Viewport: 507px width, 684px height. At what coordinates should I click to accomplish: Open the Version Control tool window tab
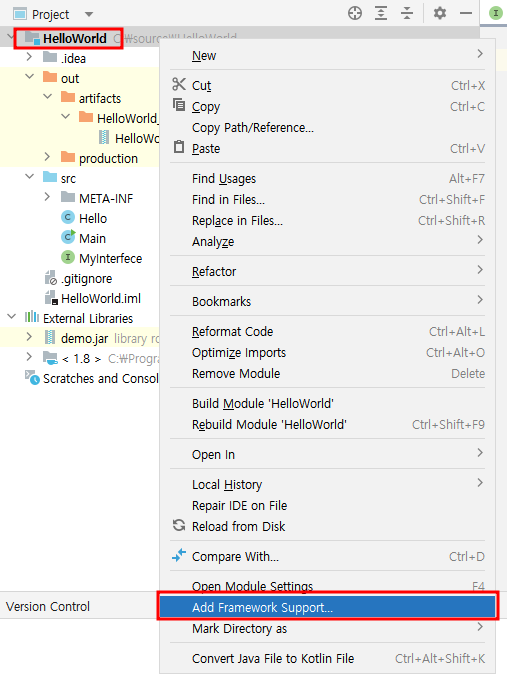(48, 606)
